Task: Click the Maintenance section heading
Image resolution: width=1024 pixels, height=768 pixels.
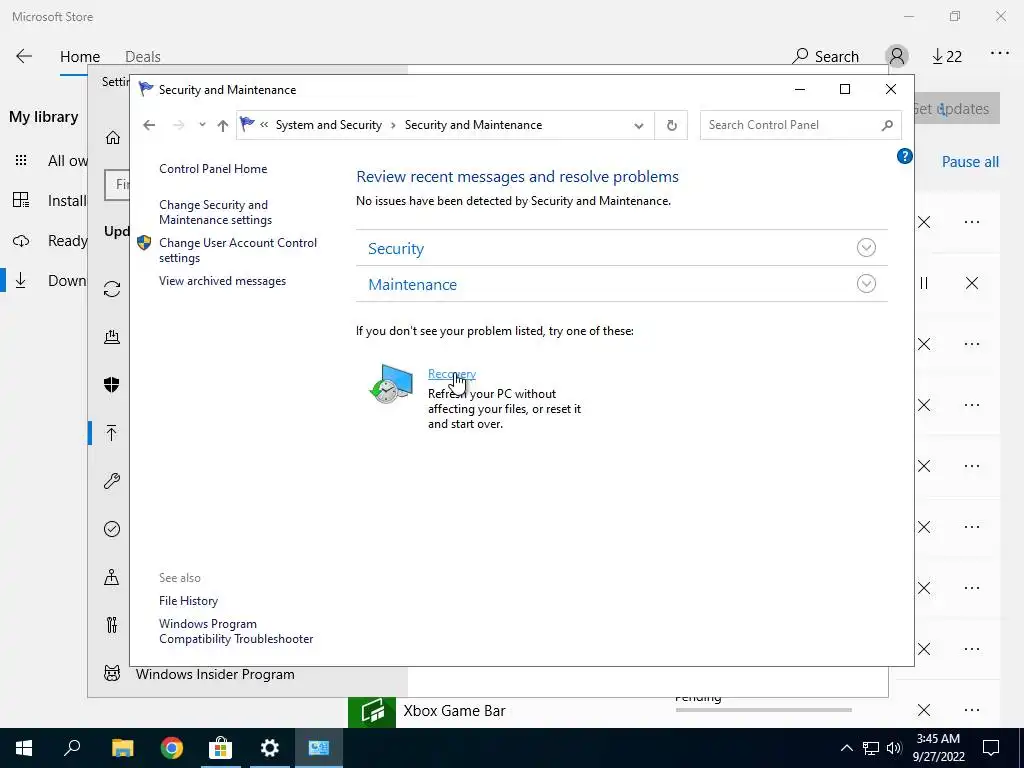Action: [412, 284]
